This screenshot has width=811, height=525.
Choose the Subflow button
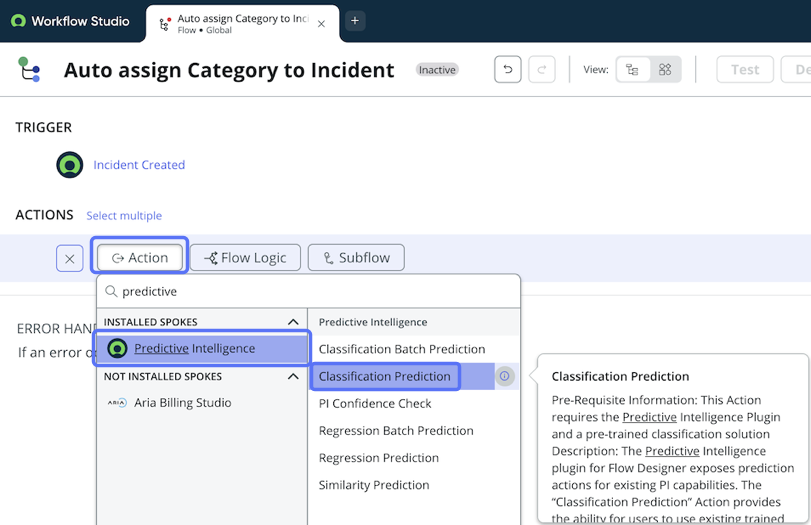pos(356,258)
